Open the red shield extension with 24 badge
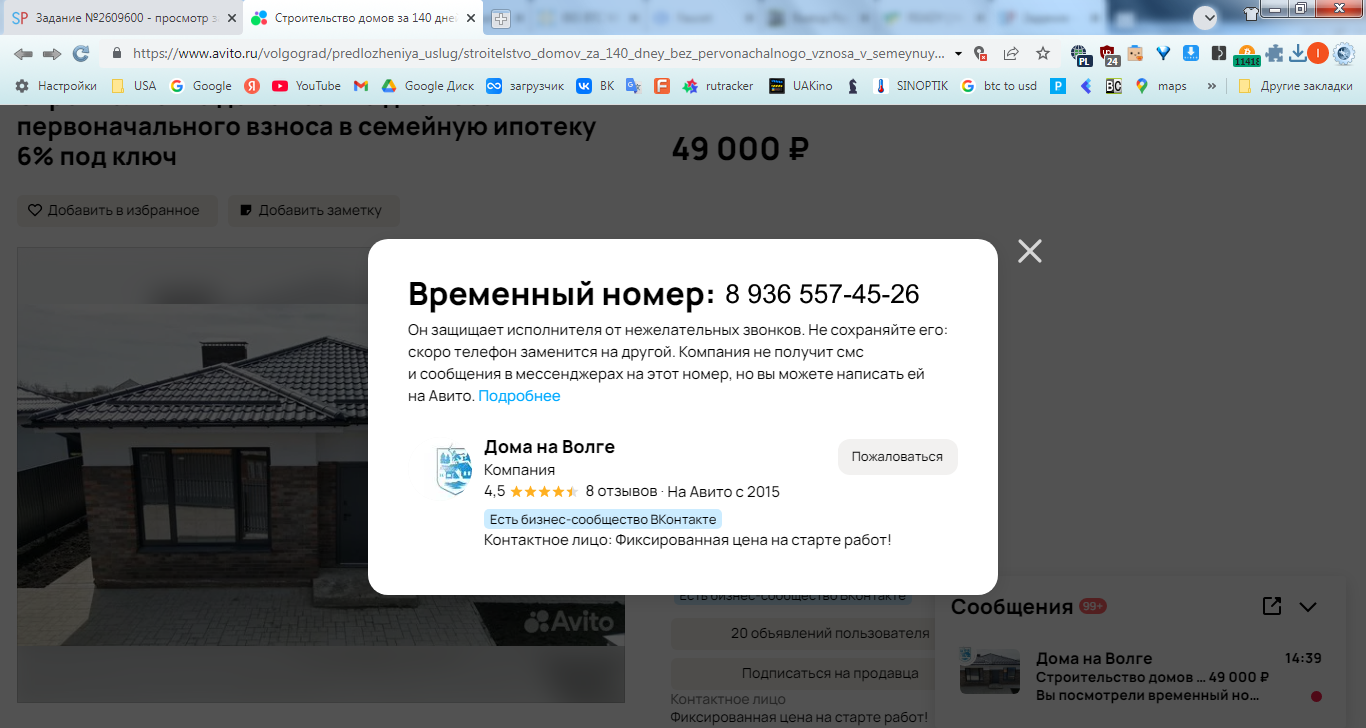 1109,55
